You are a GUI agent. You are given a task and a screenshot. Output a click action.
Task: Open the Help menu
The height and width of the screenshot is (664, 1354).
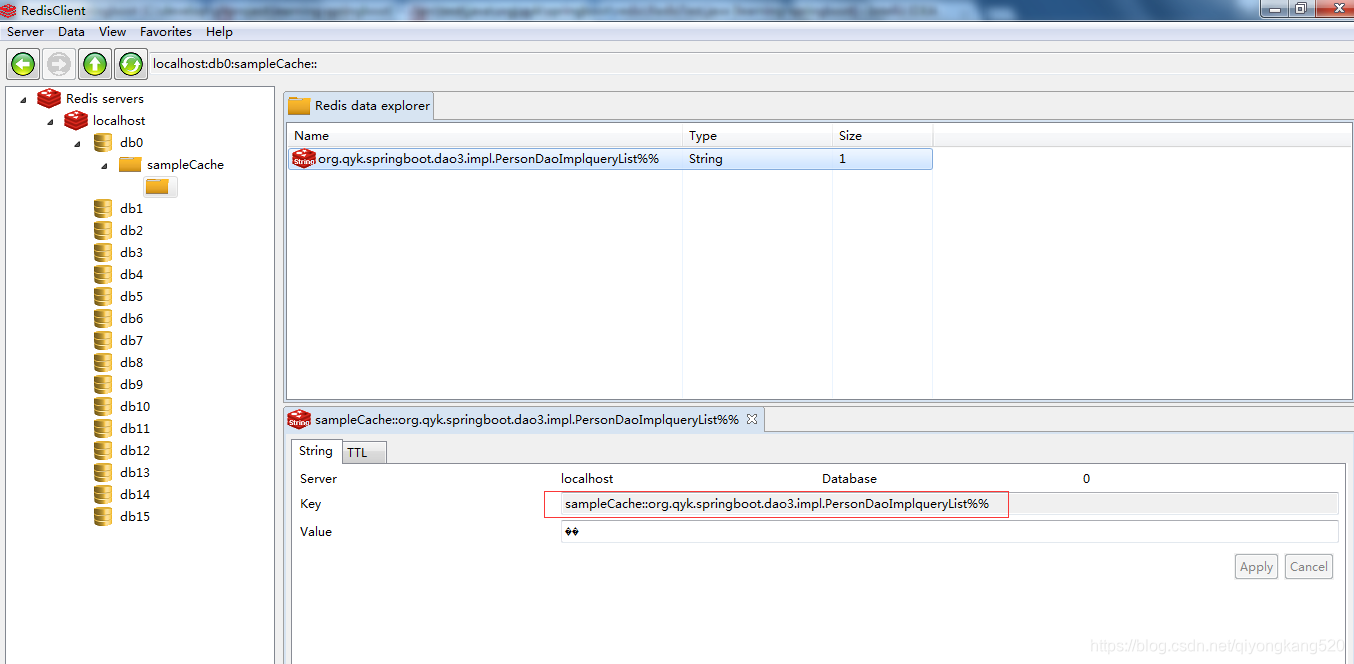click(219, 32)
